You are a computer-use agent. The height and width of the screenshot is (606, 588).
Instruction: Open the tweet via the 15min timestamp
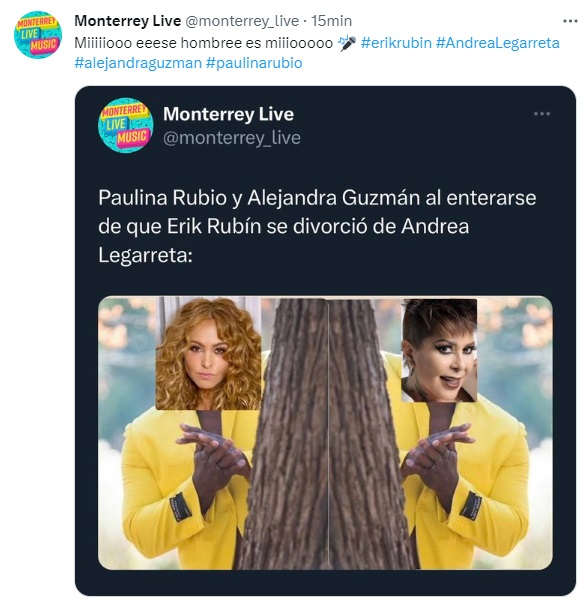331,21
